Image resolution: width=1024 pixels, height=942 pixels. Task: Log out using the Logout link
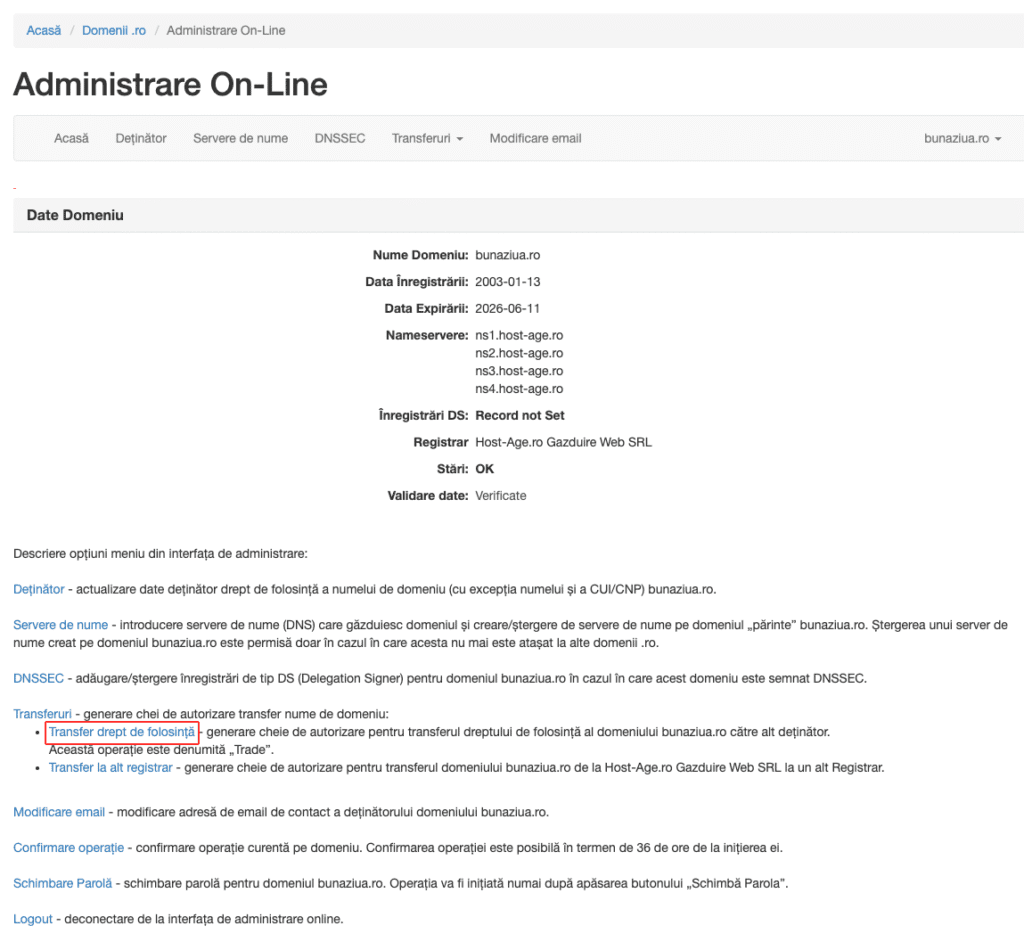(32, 919)
